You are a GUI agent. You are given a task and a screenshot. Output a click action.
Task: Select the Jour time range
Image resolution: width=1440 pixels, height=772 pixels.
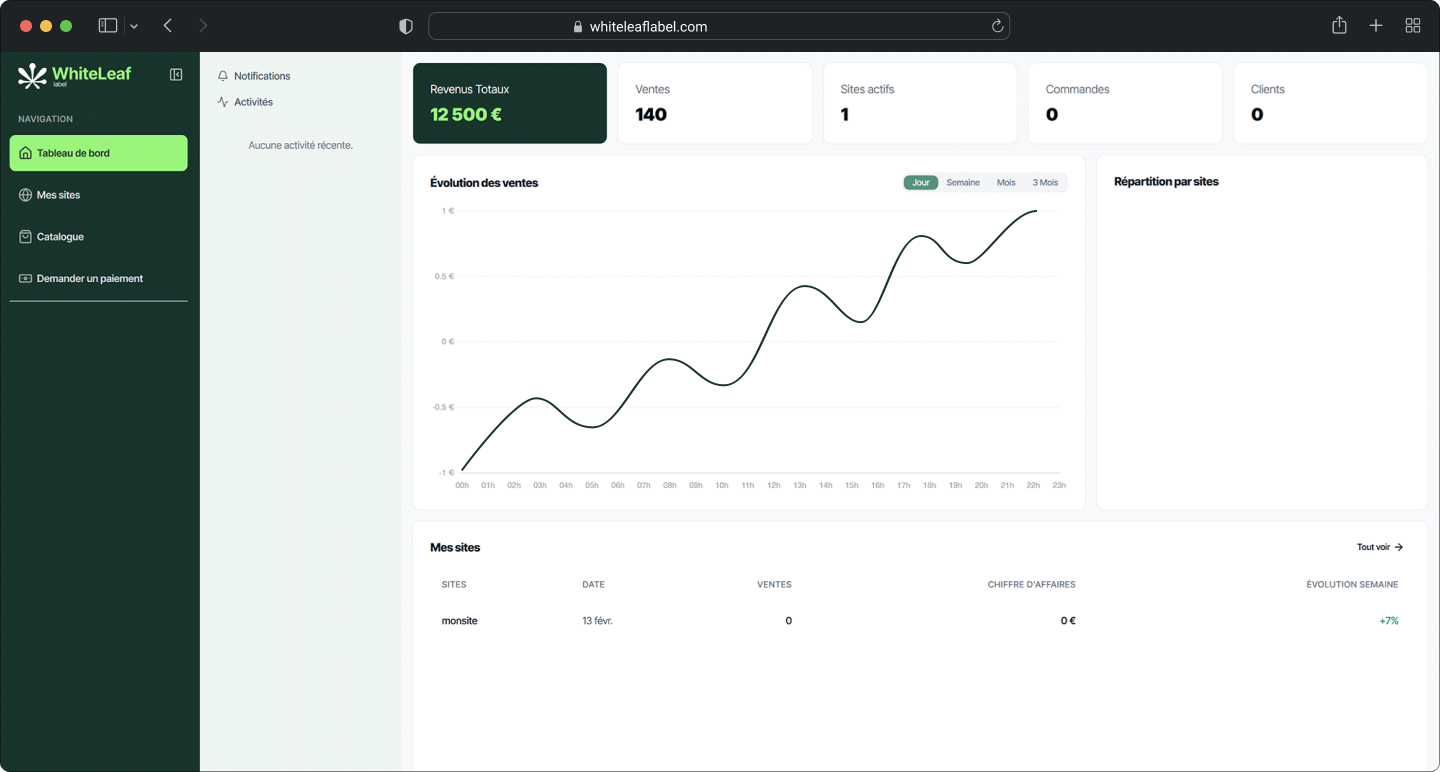coord(921,183)
